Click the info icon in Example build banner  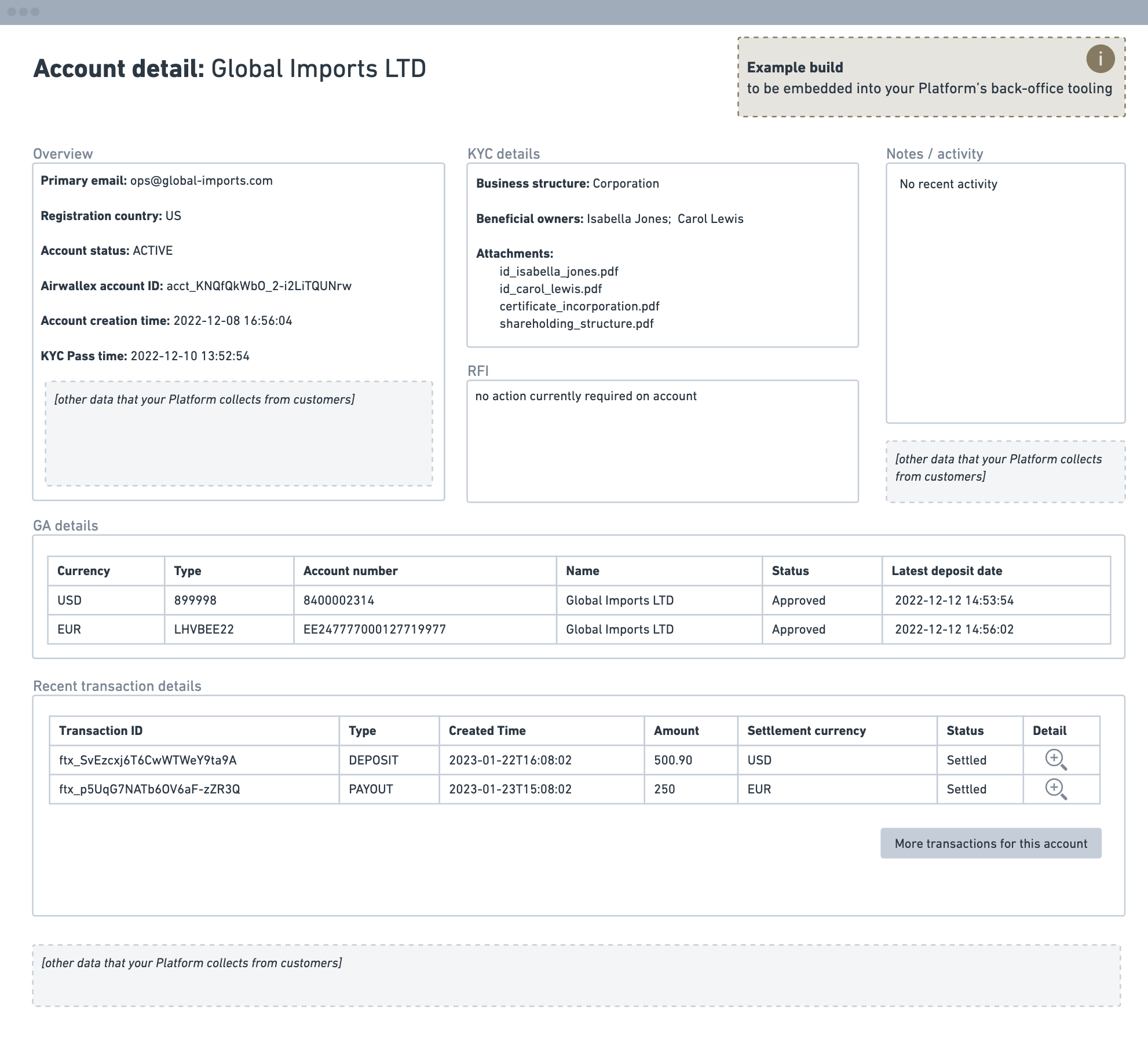[x=1100, y=59]
